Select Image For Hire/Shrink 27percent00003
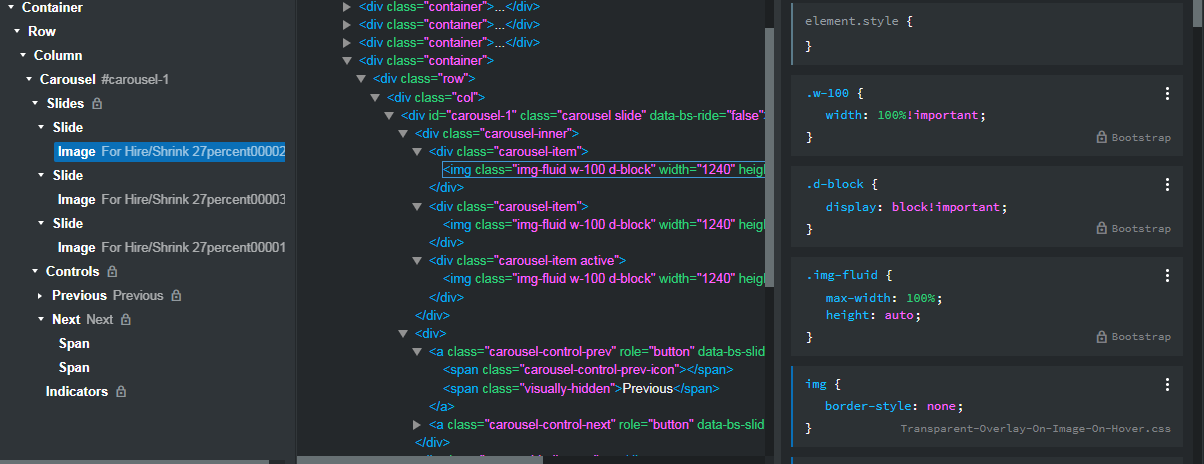Screen dimensions: 1204x464 tap(171, 199)
